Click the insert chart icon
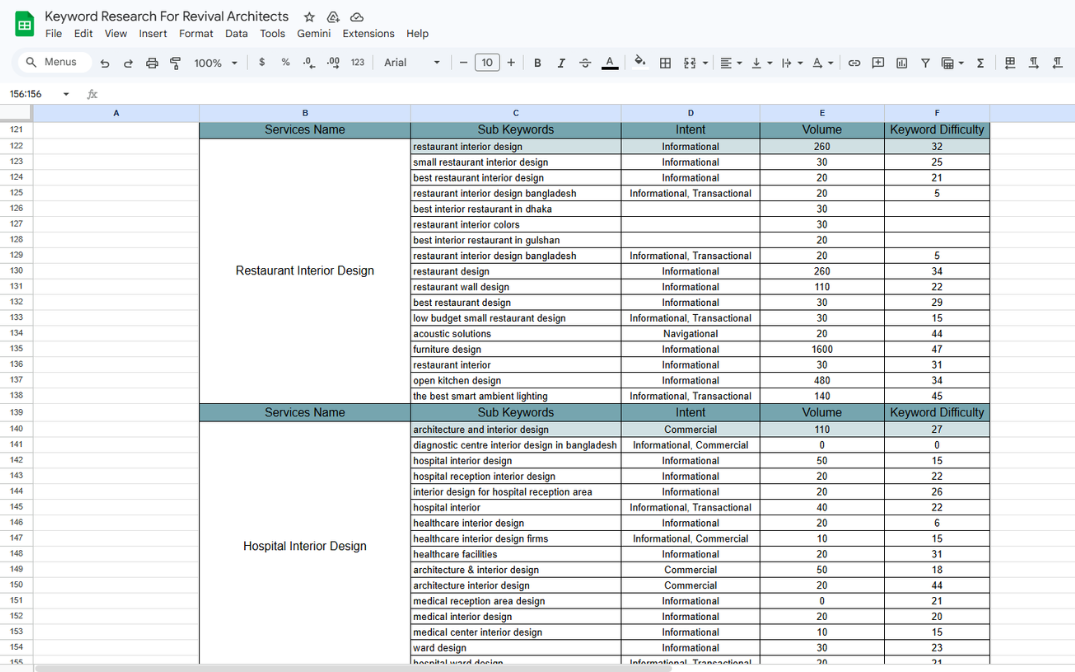Viewport: 1075px width, 672px height. [902, 63]
